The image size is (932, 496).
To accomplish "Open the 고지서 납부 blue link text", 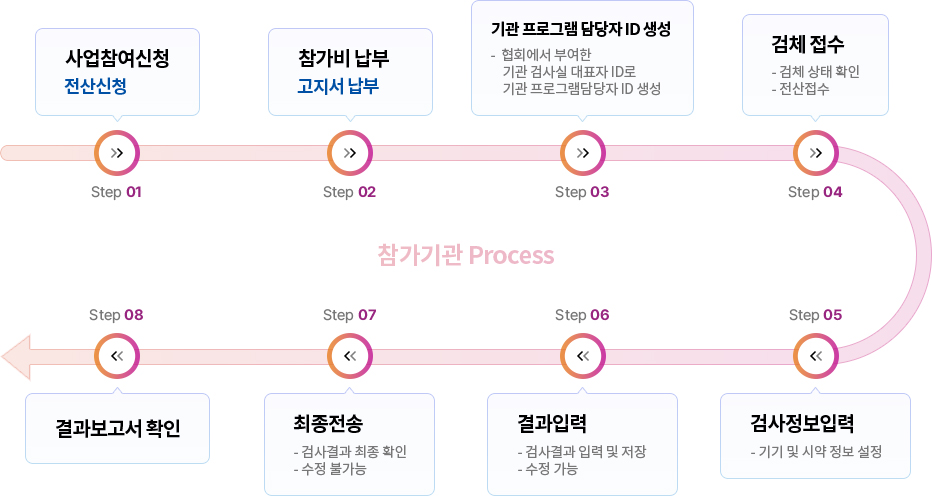I will point(338,86).
